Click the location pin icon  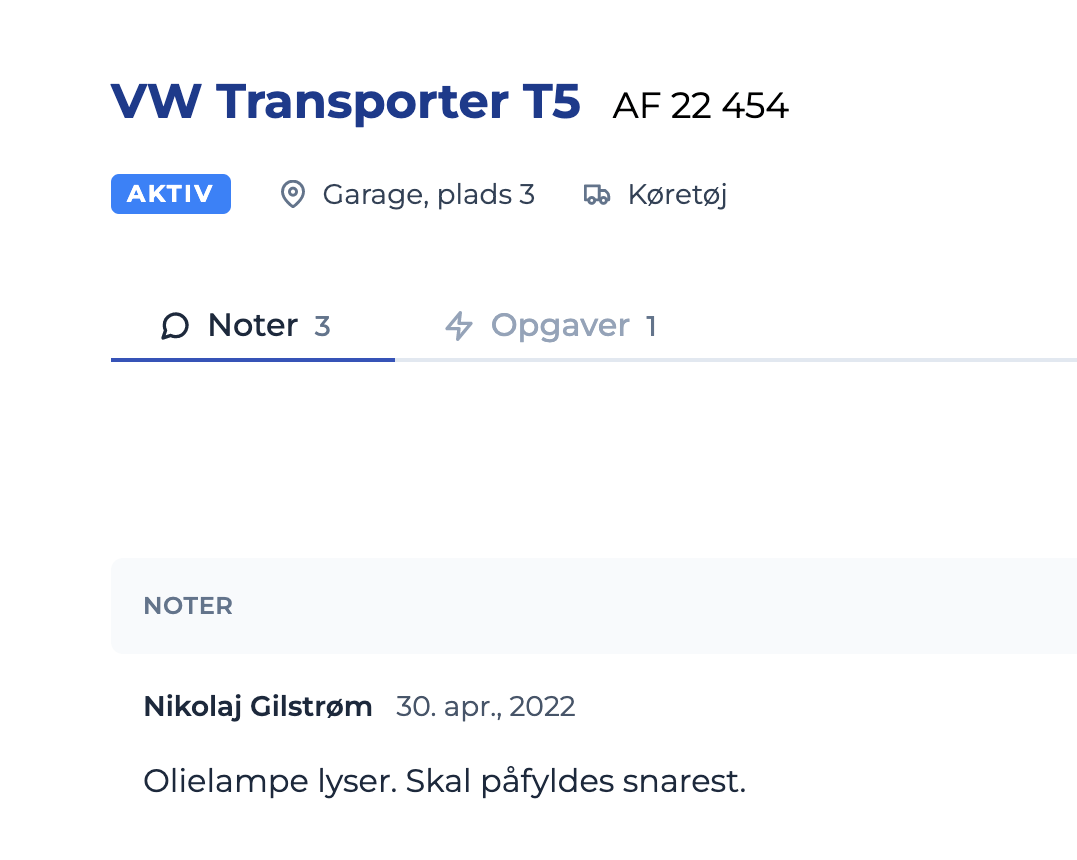[292, 194]
